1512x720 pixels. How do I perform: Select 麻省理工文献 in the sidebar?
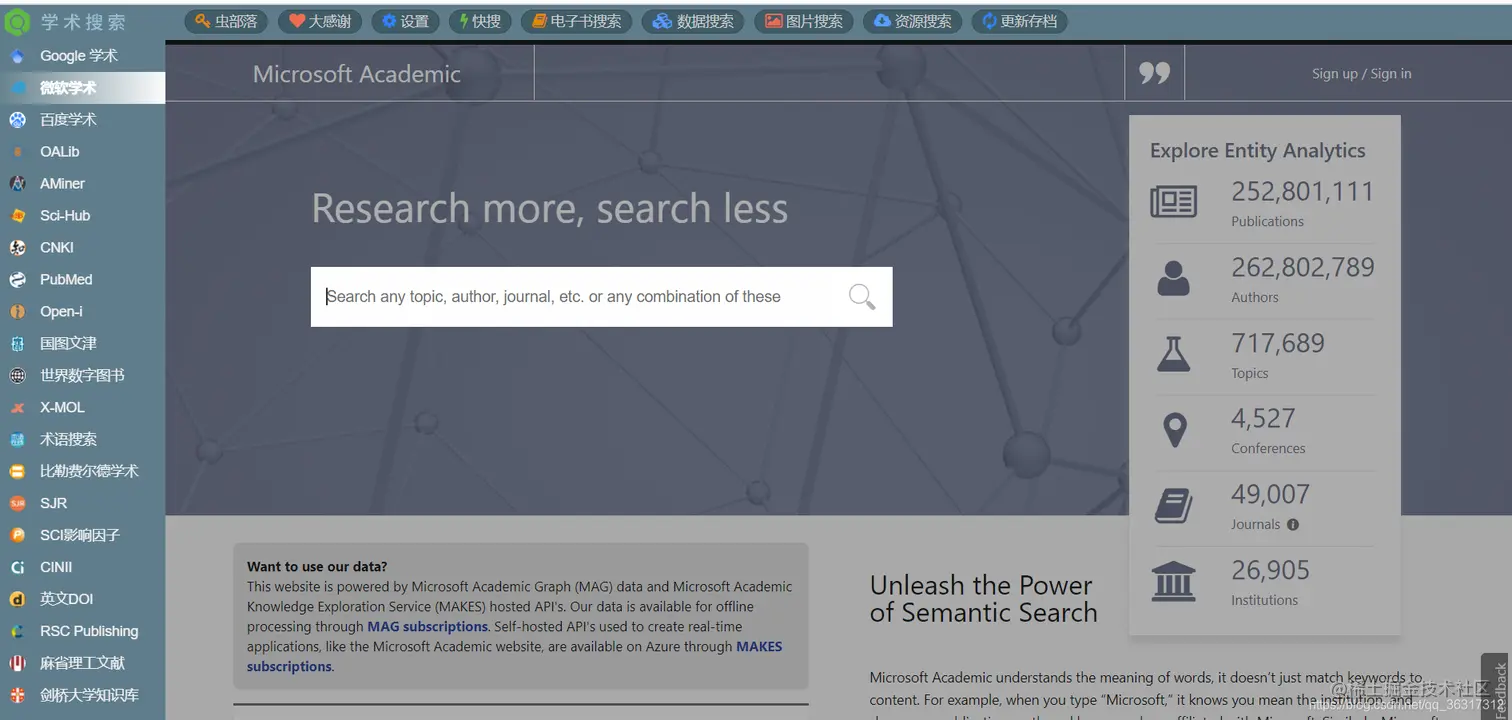[x=82, y=663]
